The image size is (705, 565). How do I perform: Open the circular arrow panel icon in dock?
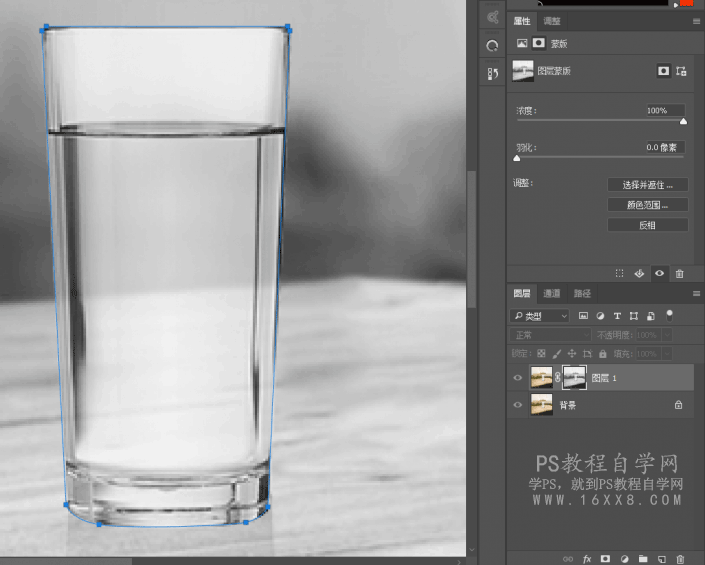[x=493, y=45]
